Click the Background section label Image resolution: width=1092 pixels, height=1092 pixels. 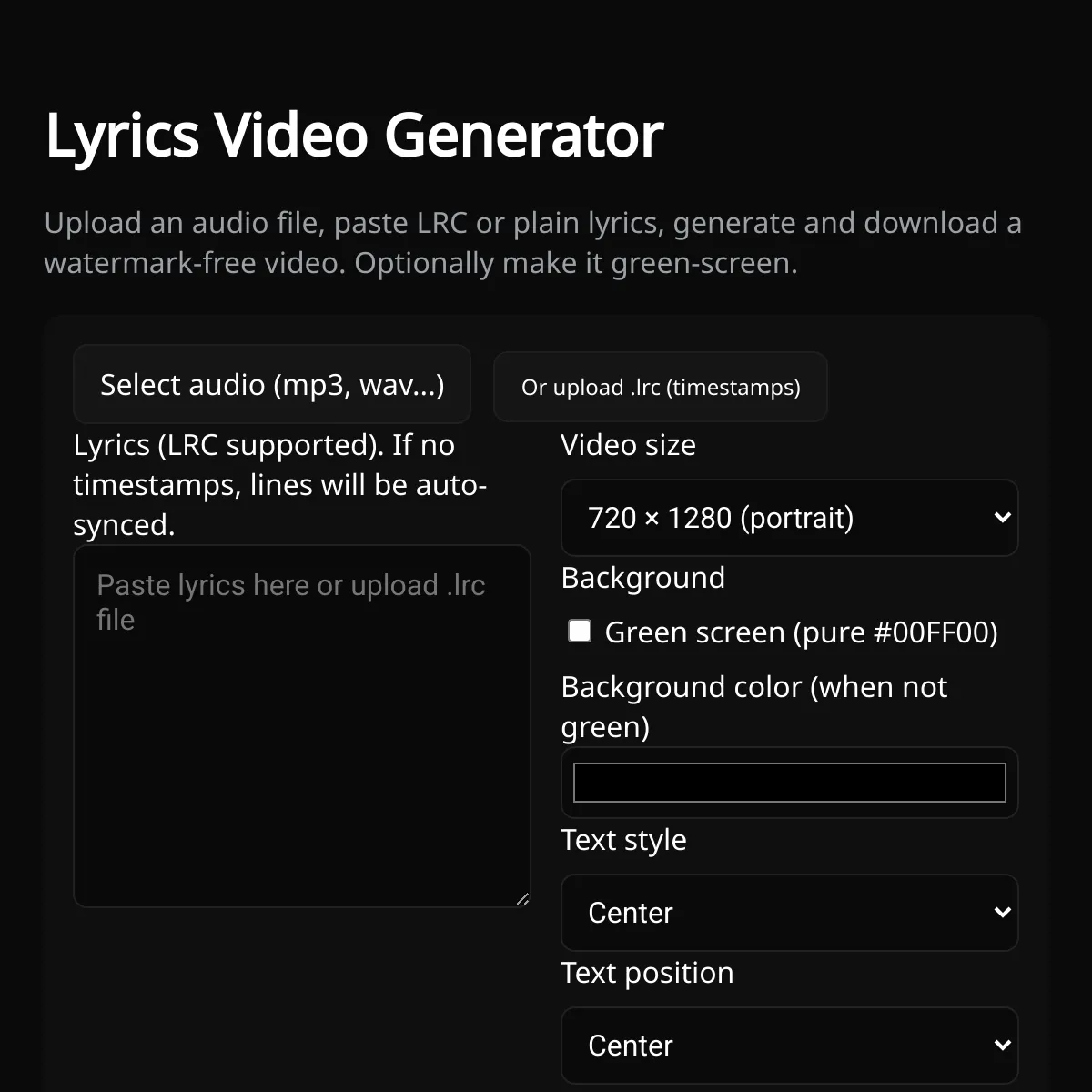pos(643,578)
